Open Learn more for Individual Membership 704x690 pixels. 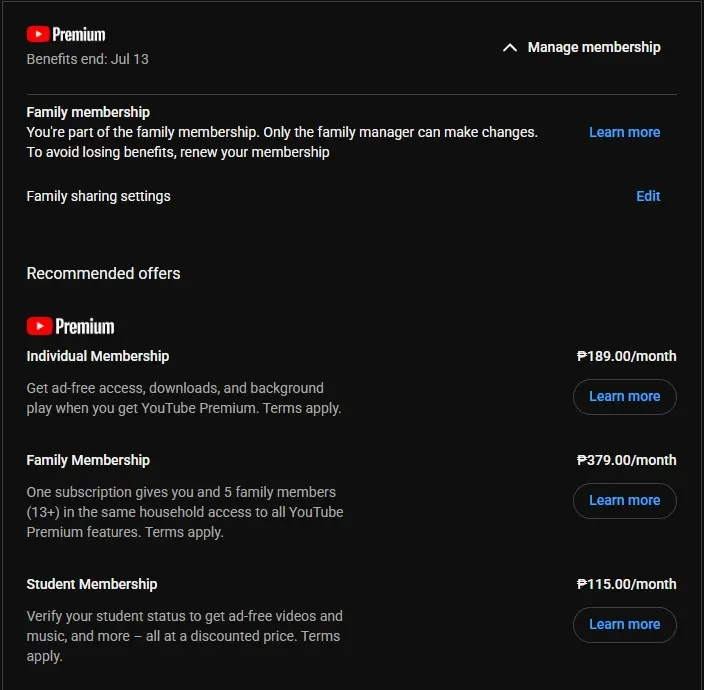(625, 396)
